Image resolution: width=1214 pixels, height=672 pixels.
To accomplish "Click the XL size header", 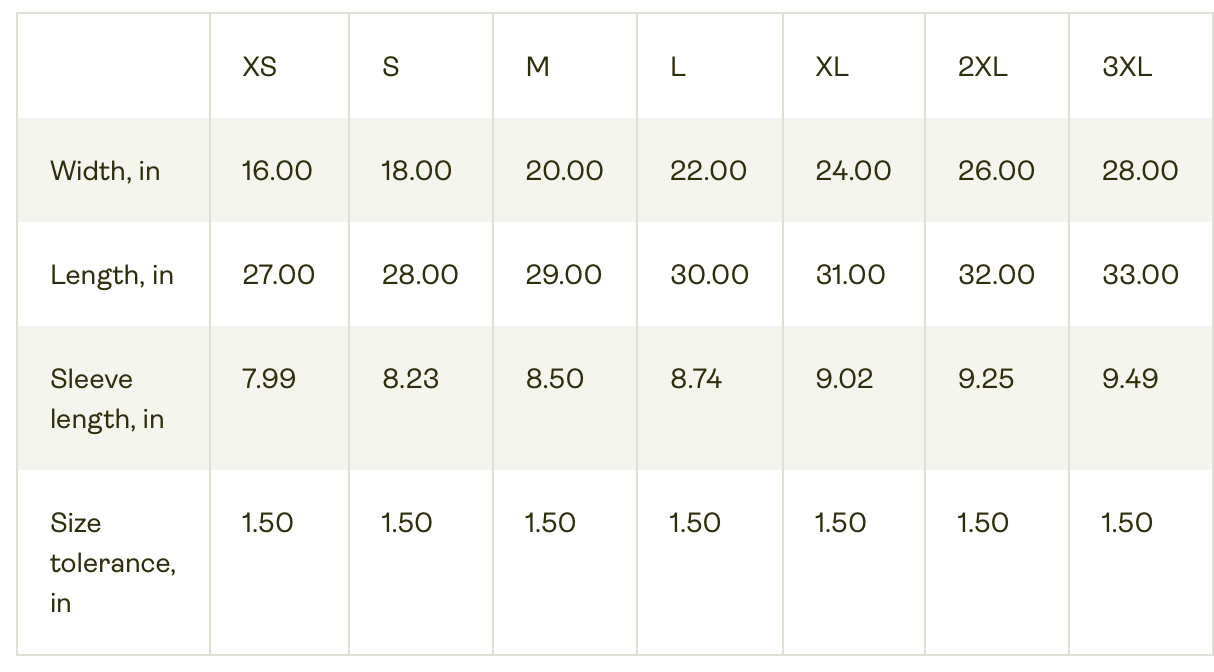I will pos(831,67).
